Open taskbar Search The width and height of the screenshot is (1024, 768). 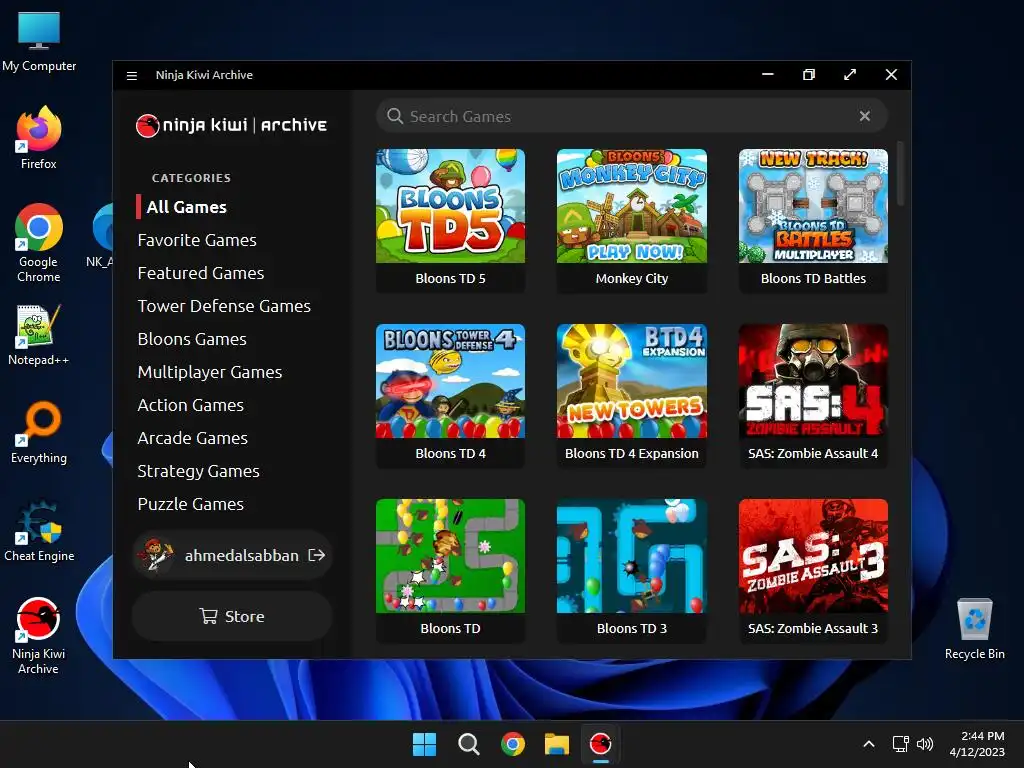click(468, 744)
